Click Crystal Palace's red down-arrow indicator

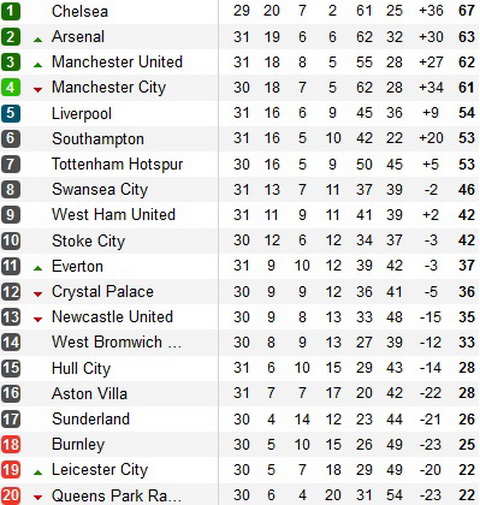pos(38,294)
